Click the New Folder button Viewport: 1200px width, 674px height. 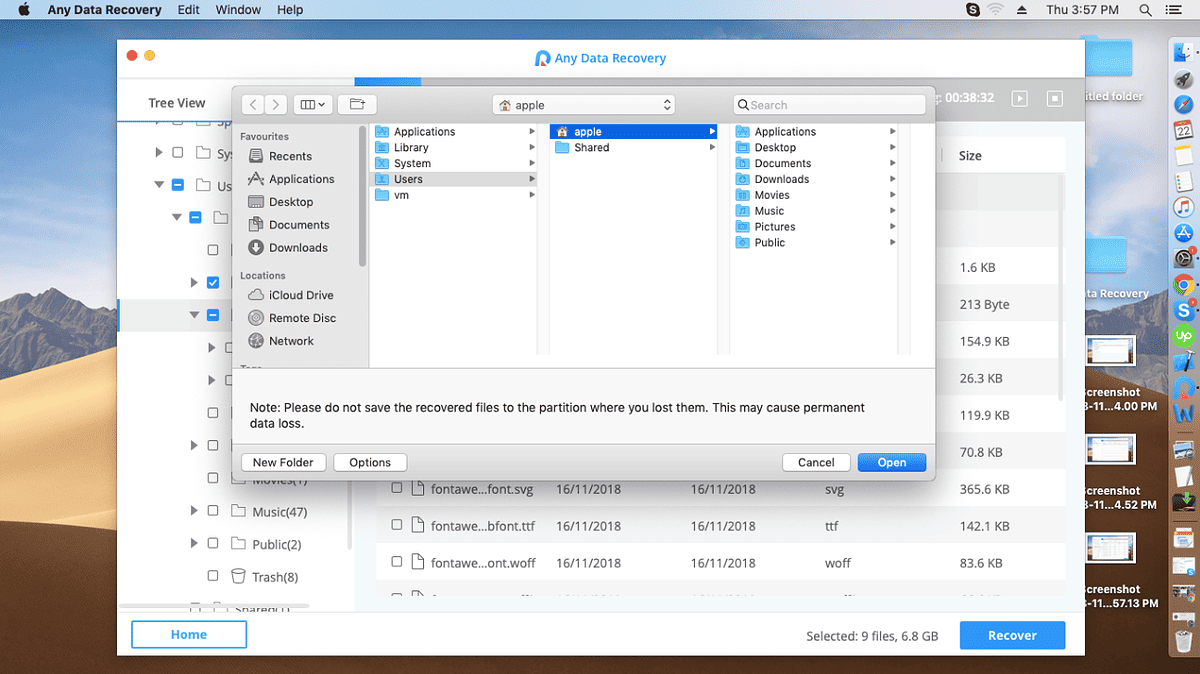[x=283, y=462]
